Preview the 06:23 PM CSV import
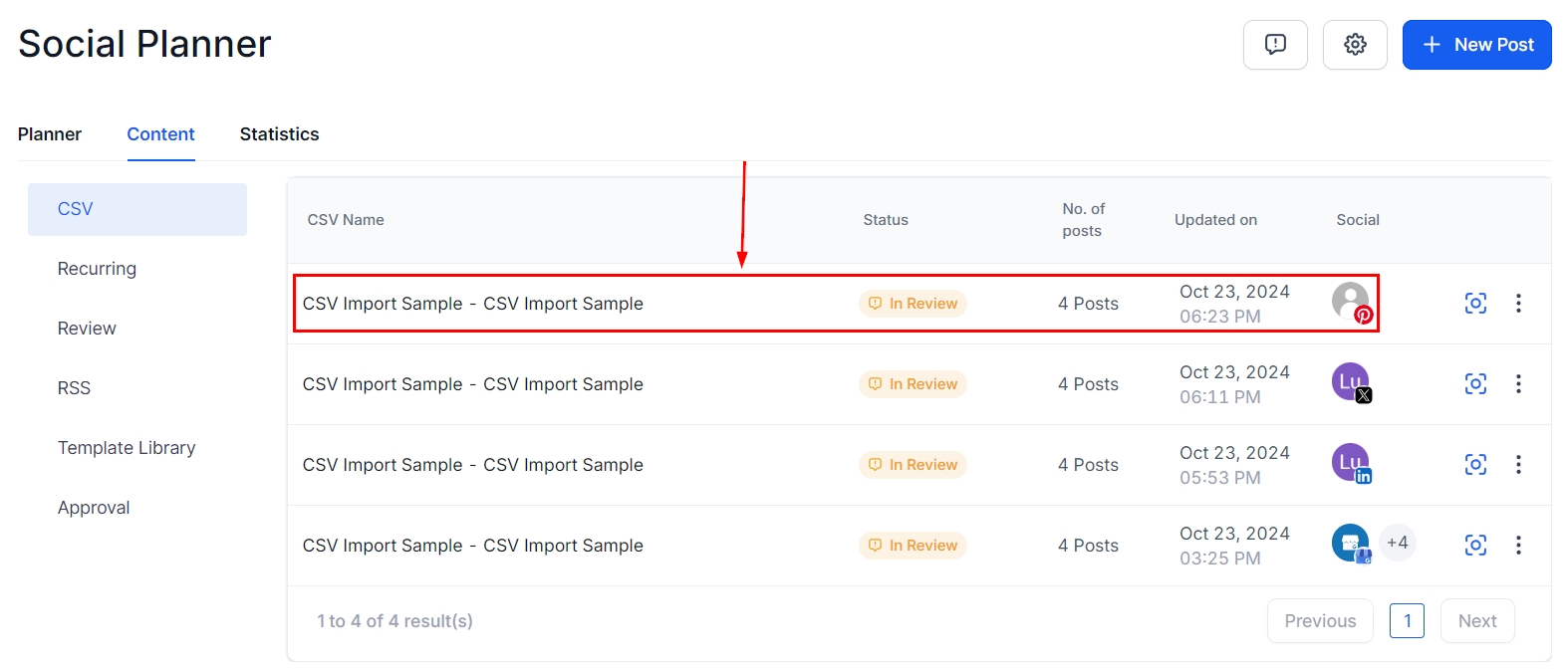Image resolution: width=1568 pixels, height=672 pixels. click(x=1475, y=304)
